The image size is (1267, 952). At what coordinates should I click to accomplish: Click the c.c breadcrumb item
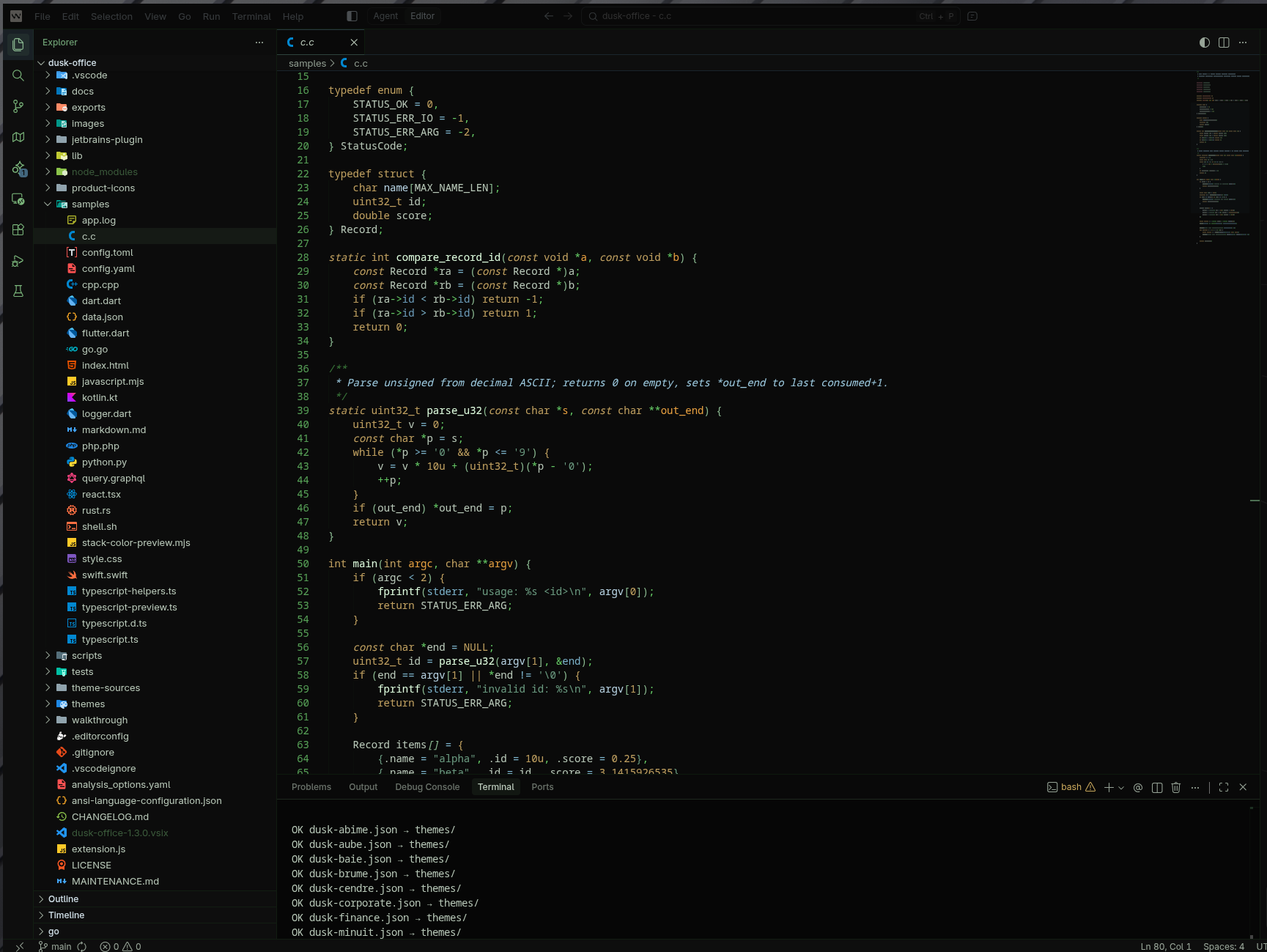point(354,64)
